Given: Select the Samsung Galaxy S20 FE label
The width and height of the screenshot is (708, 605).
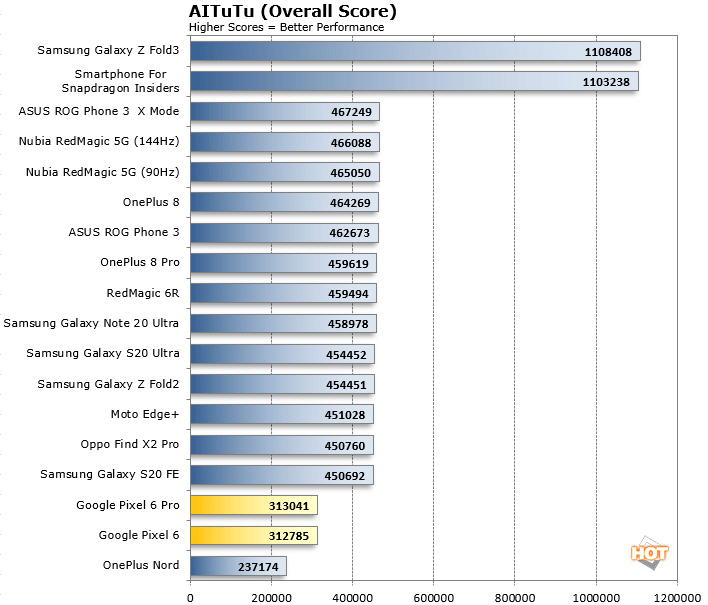Looking at the screenshot, I should click(110, 474).
